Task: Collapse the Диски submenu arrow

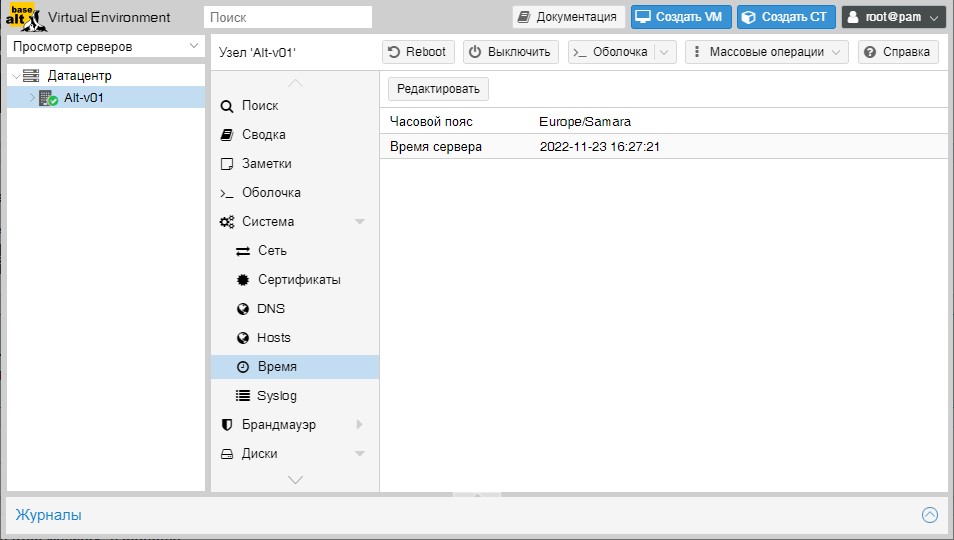Action: coord(360,454)
